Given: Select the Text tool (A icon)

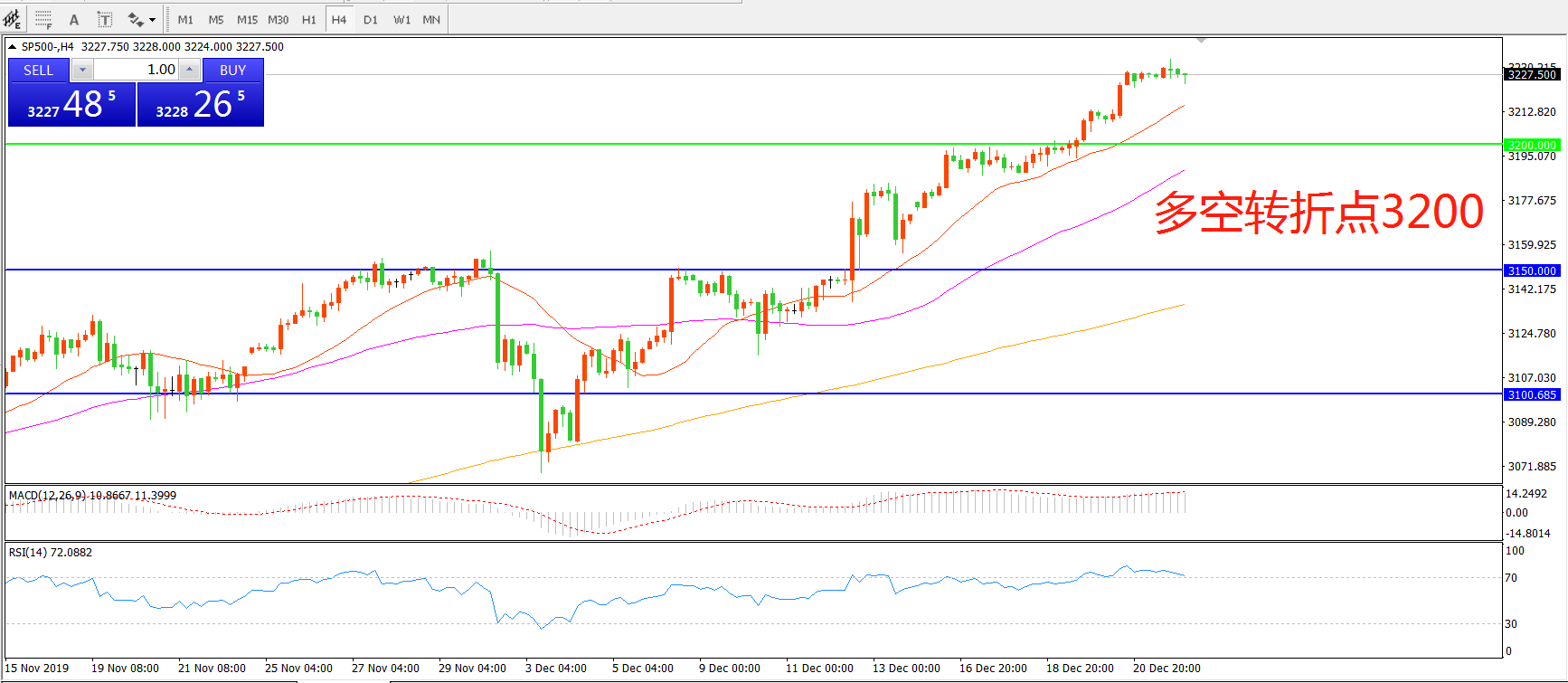Looking at the screenshot, I should (74, 19).
